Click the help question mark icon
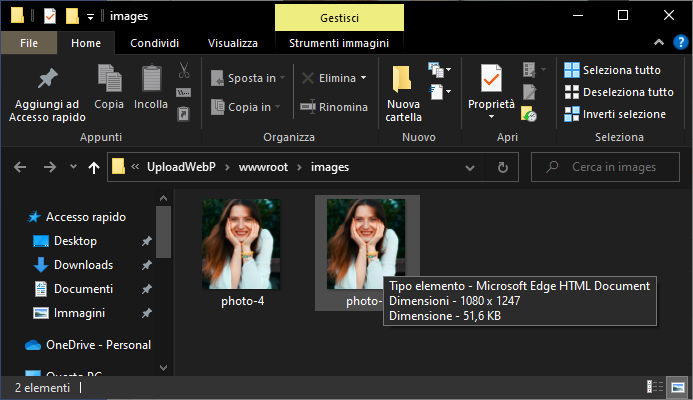The height and width of the screenshot is (400, 693). [680, 42]
